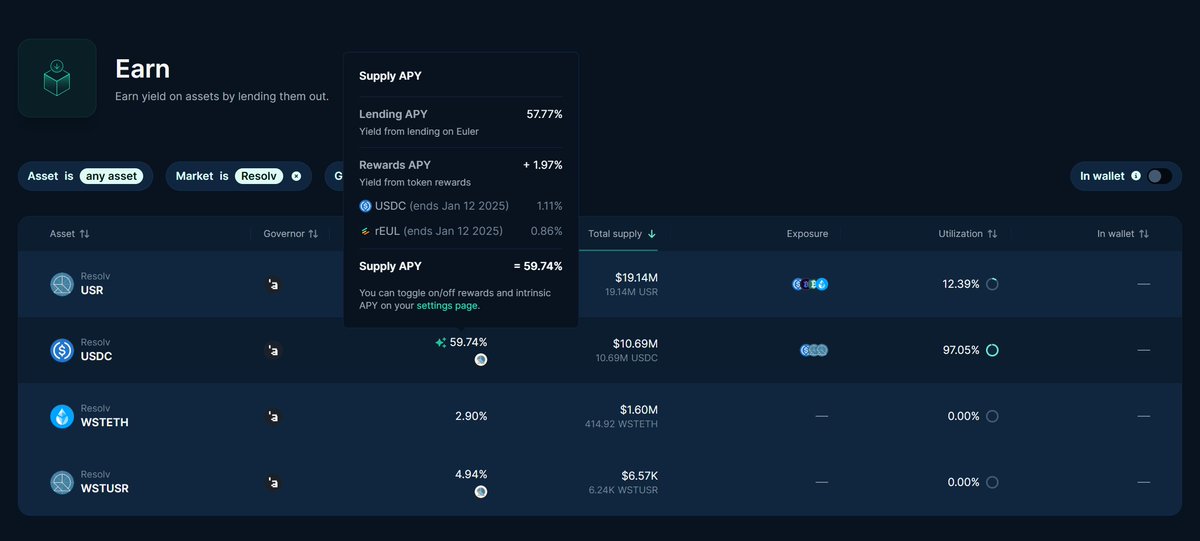Click the $19.14M total supply
Viewport: 1200px width, 541px height.
coord(636,277)
